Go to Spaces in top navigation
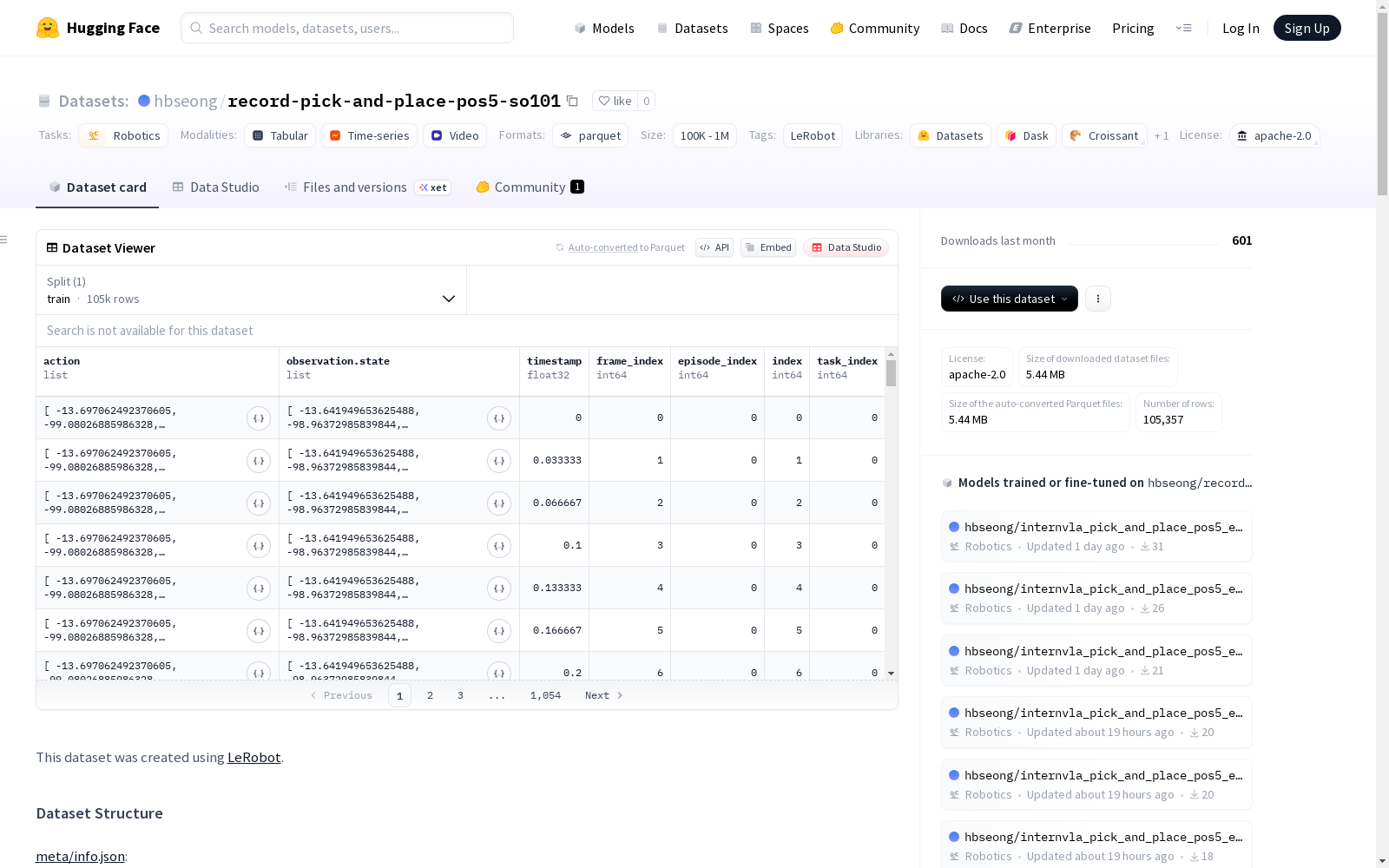This screenshot has width=1389, height=868. pos(780,28)
